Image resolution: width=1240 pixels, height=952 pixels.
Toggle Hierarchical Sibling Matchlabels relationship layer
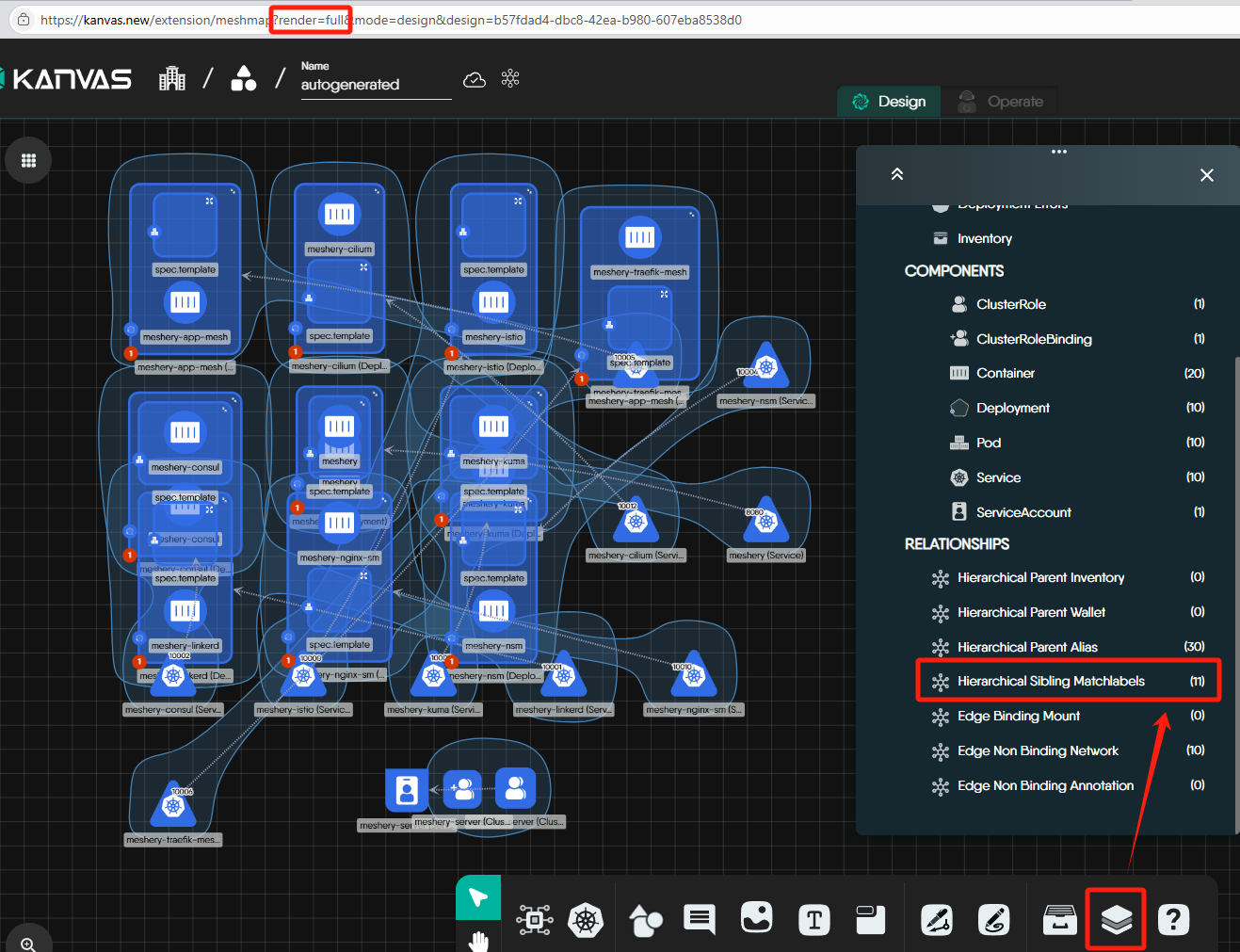(1051, 681)
